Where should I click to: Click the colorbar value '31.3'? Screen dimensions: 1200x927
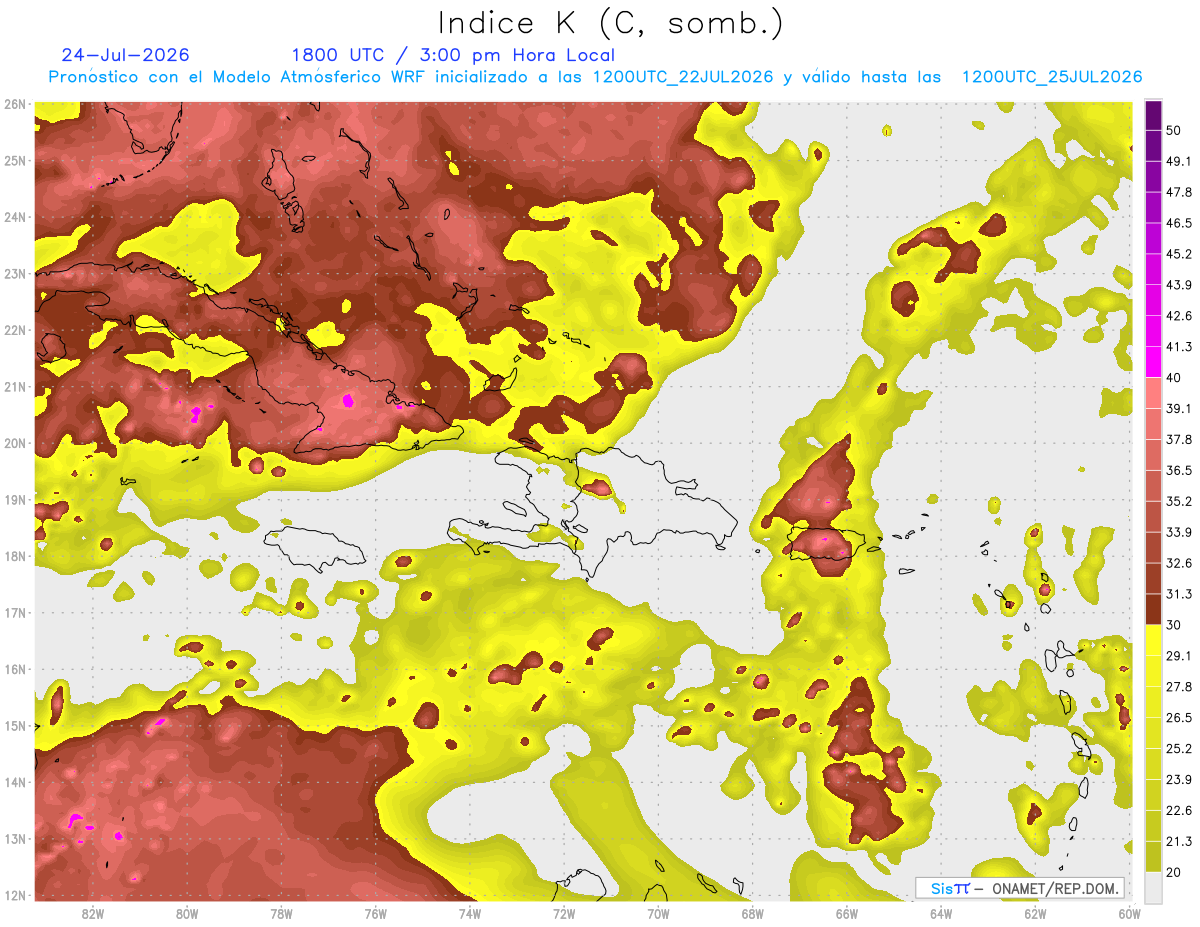click(1179, 594)
